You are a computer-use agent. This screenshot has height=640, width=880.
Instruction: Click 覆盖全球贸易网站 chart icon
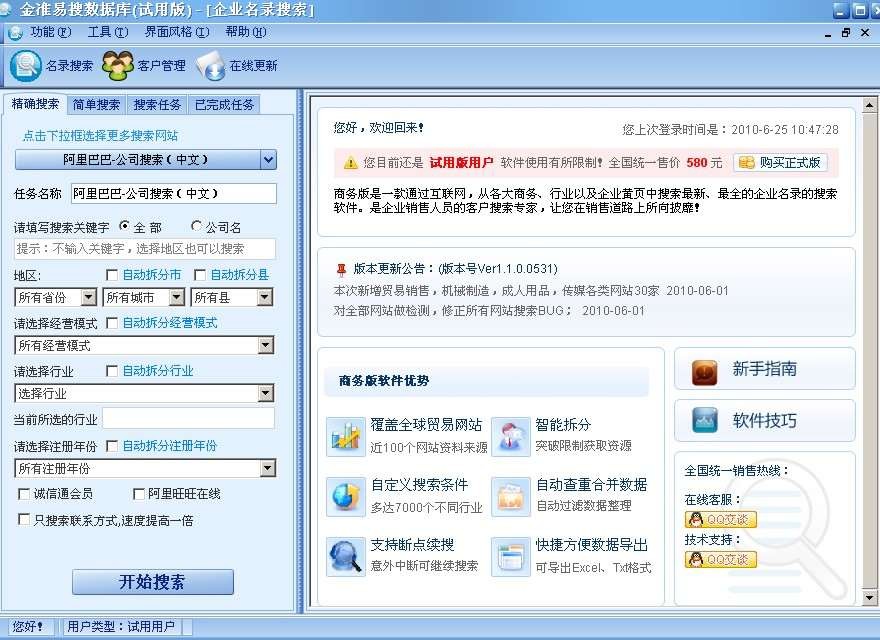tap(346, 436)
